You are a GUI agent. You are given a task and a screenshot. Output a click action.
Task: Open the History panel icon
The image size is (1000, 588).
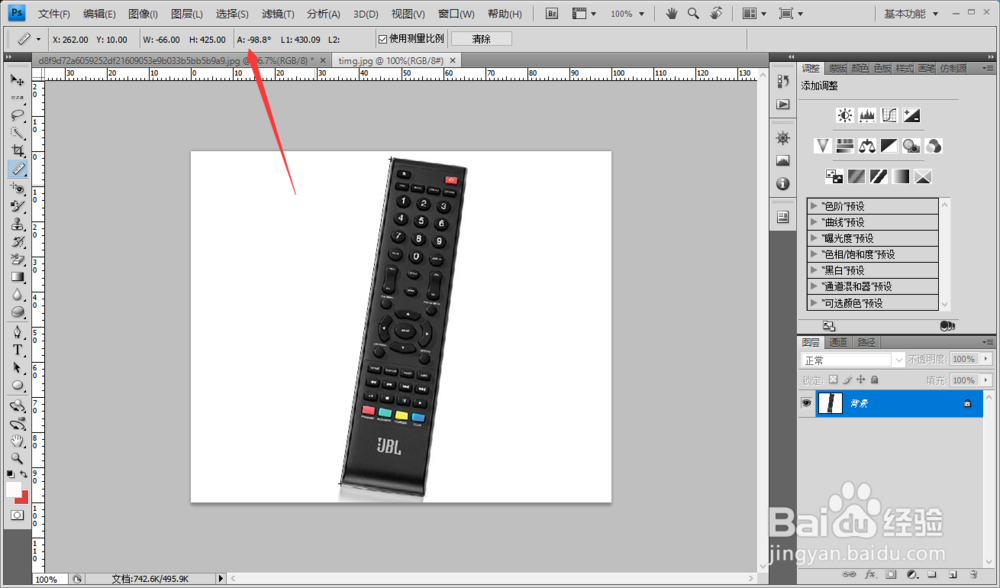[x=783, y=81]
